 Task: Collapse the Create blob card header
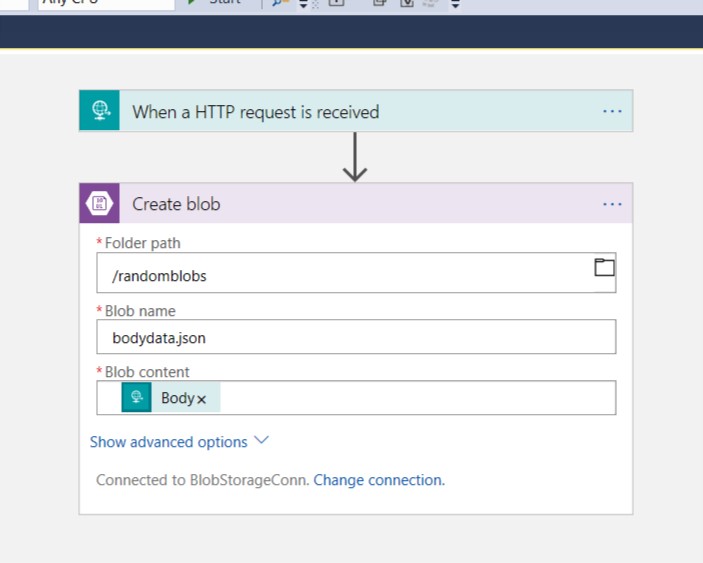pyautogui.click(x=356, y=203)
